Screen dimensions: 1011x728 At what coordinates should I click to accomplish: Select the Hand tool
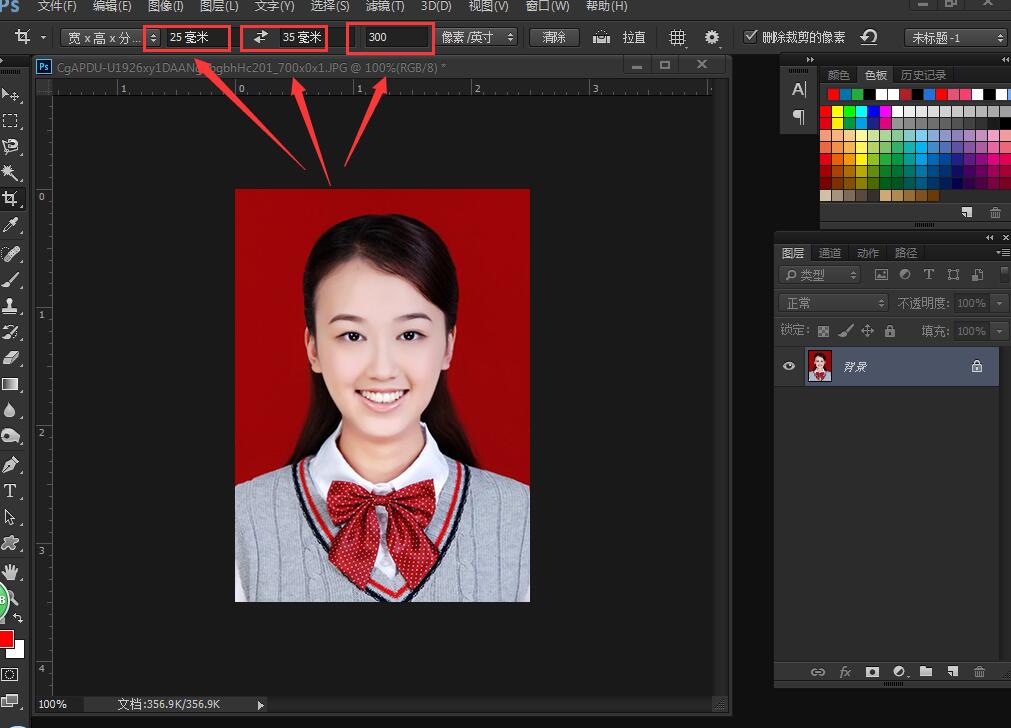pyautogui.click(x=11, y=572)
